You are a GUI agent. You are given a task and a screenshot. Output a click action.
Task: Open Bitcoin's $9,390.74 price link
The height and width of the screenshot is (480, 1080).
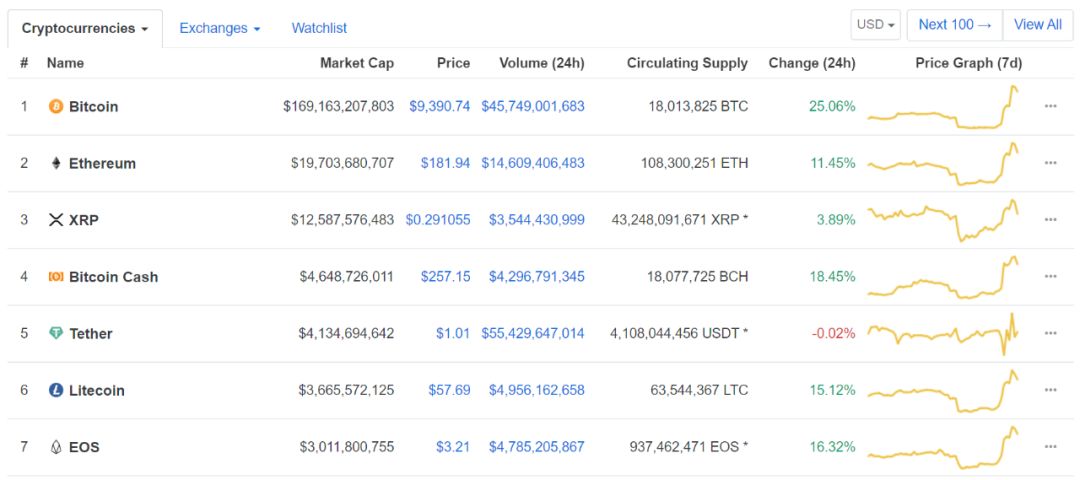pyautogui.click(x=439, y=106)
